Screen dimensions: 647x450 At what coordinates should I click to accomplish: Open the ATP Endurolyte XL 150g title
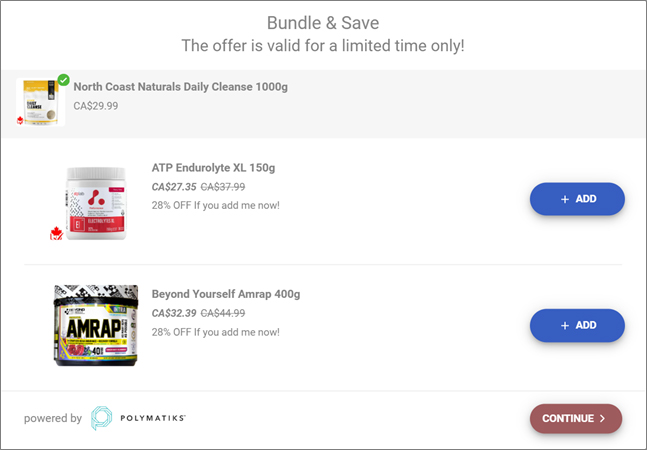(x=213, y=168)
